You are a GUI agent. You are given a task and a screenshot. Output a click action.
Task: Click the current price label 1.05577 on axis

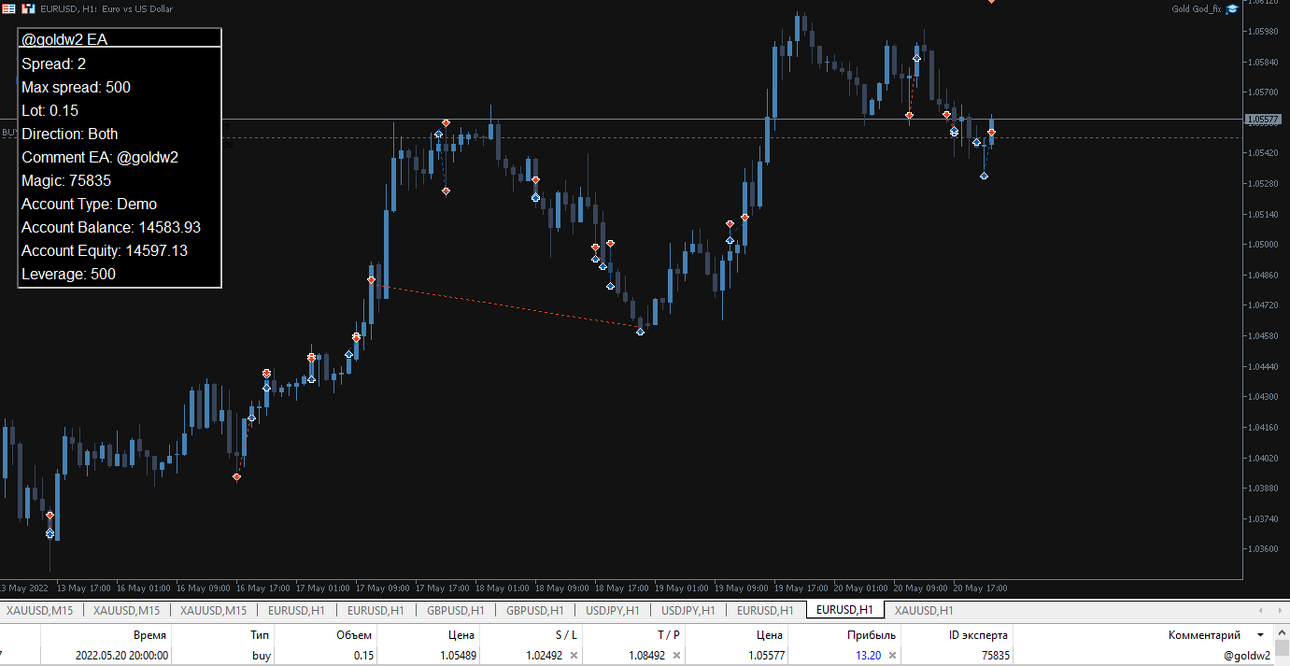tap(1264, 119)
